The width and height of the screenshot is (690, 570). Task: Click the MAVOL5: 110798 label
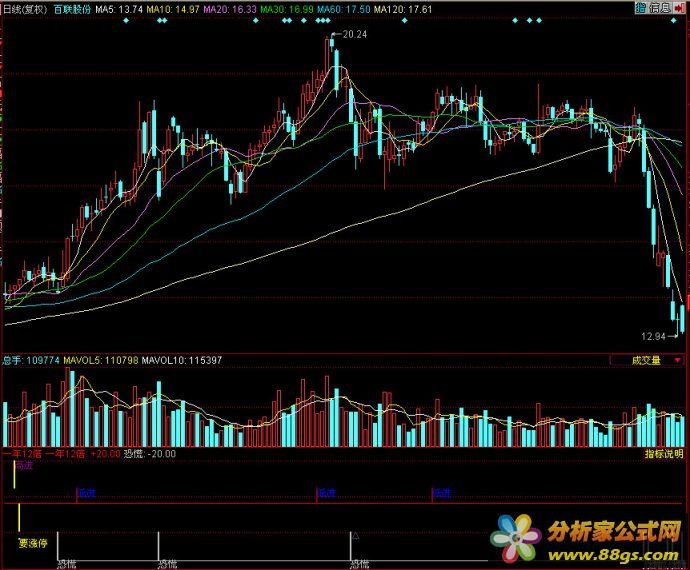pos(101,360)
